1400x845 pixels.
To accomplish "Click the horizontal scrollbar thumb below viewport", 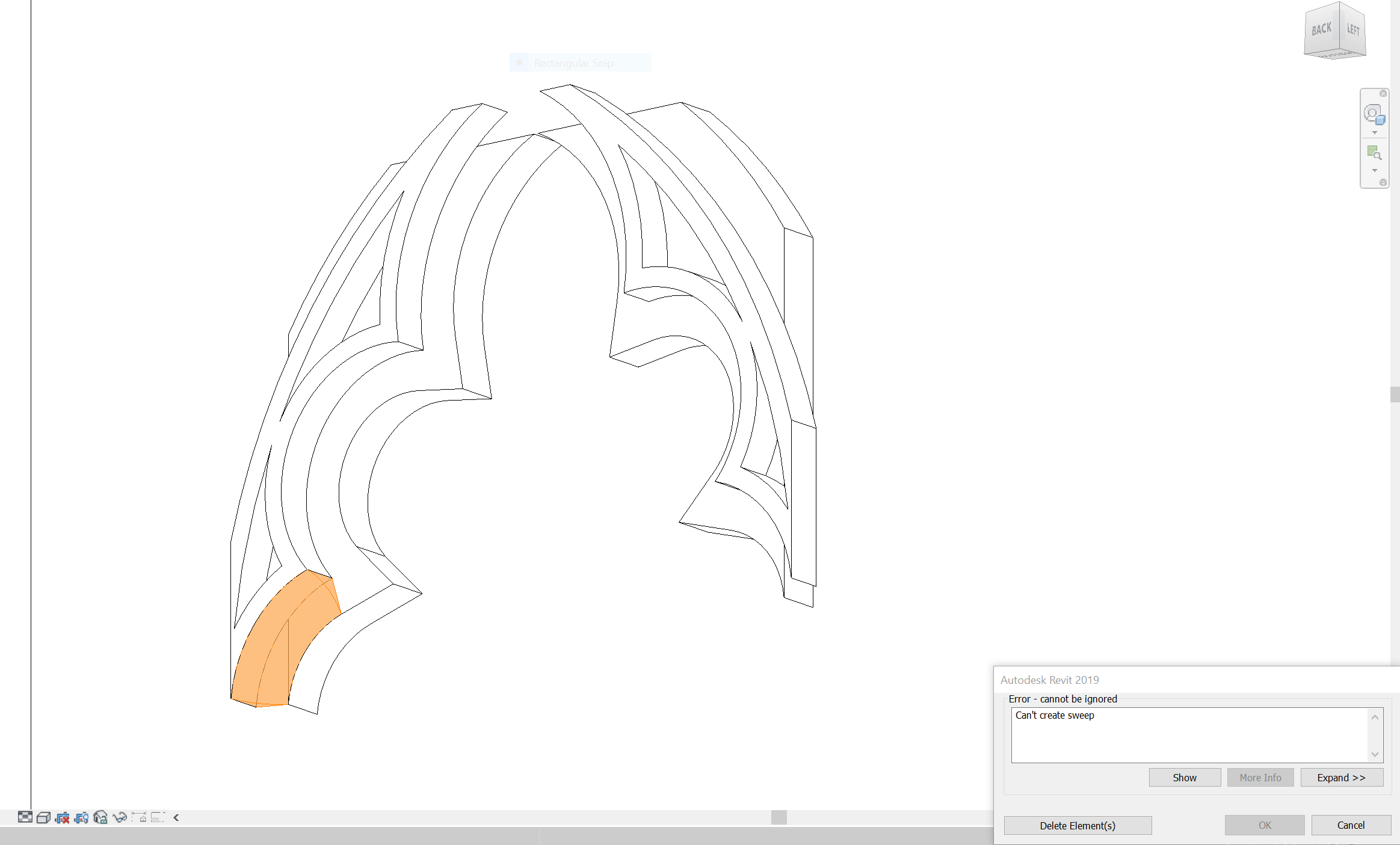I will 779,817.
